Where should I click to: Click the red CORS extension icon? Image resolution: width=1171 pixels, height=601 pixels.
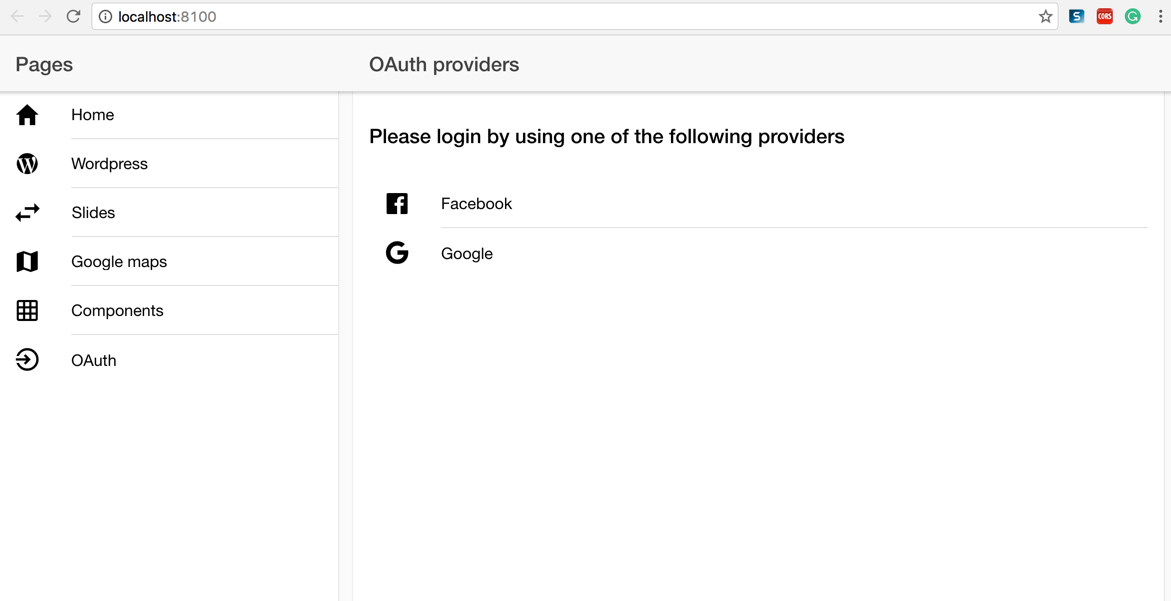tap(1105, 16)
